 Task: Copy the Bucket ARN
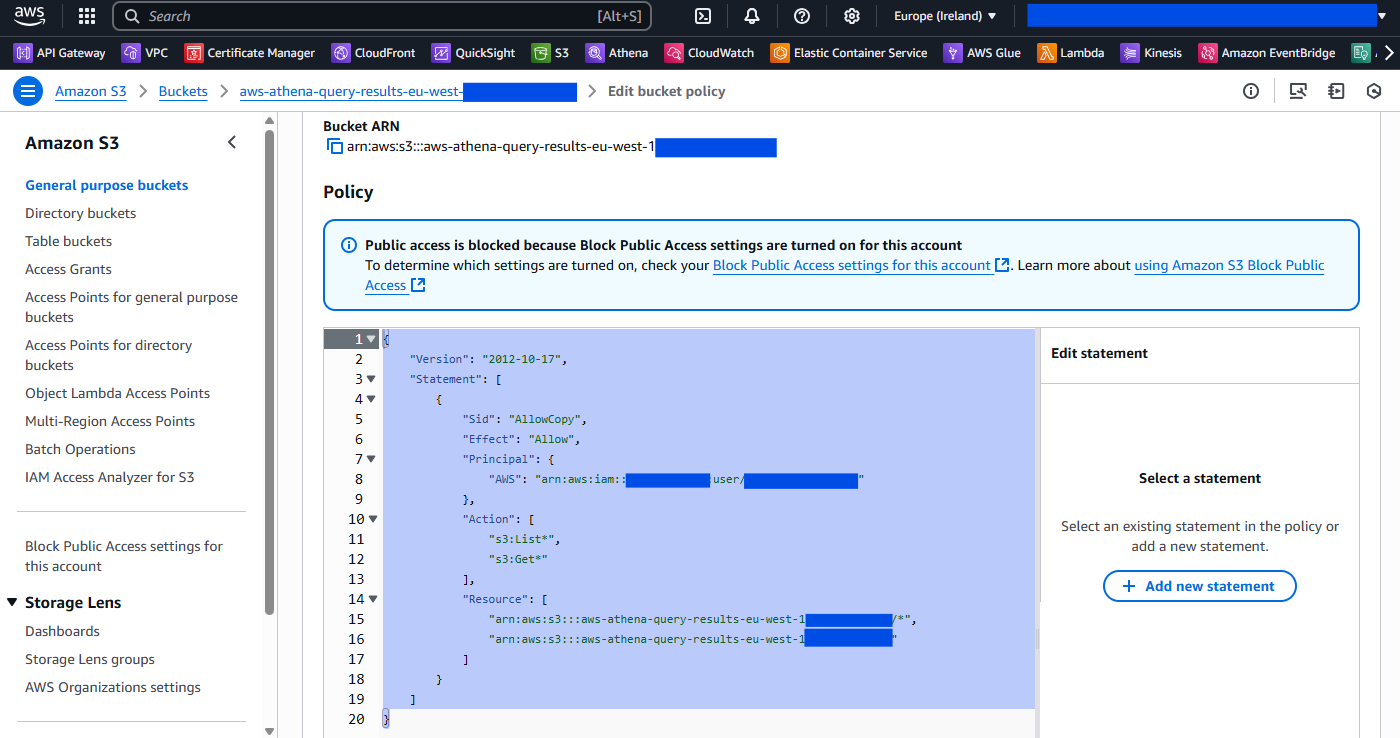point(335,148)
